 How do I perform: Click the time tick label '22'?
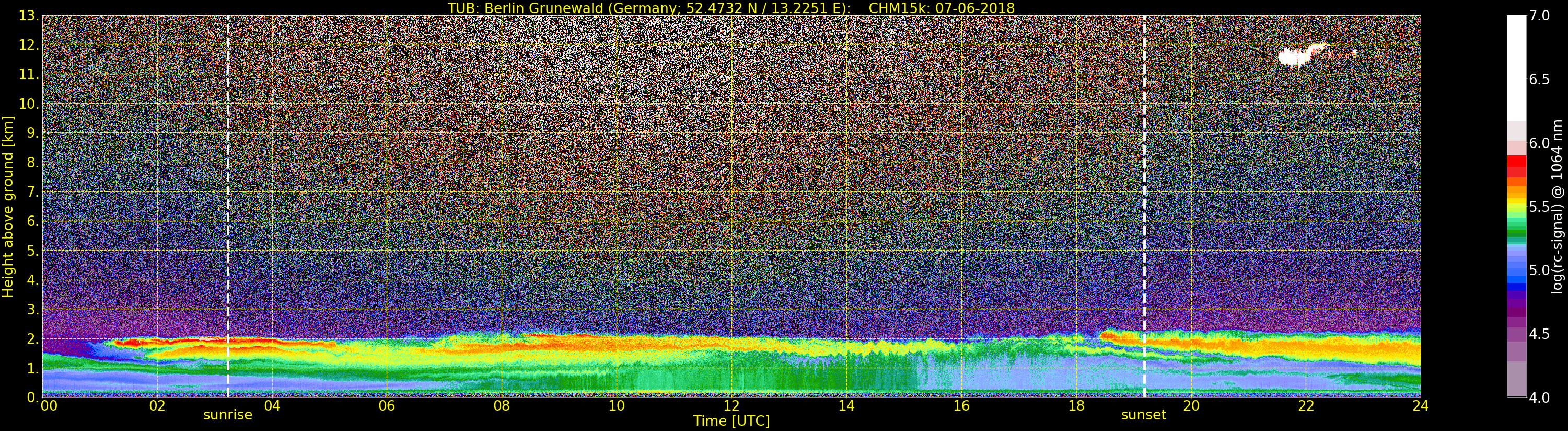[x=1306, y=406]
